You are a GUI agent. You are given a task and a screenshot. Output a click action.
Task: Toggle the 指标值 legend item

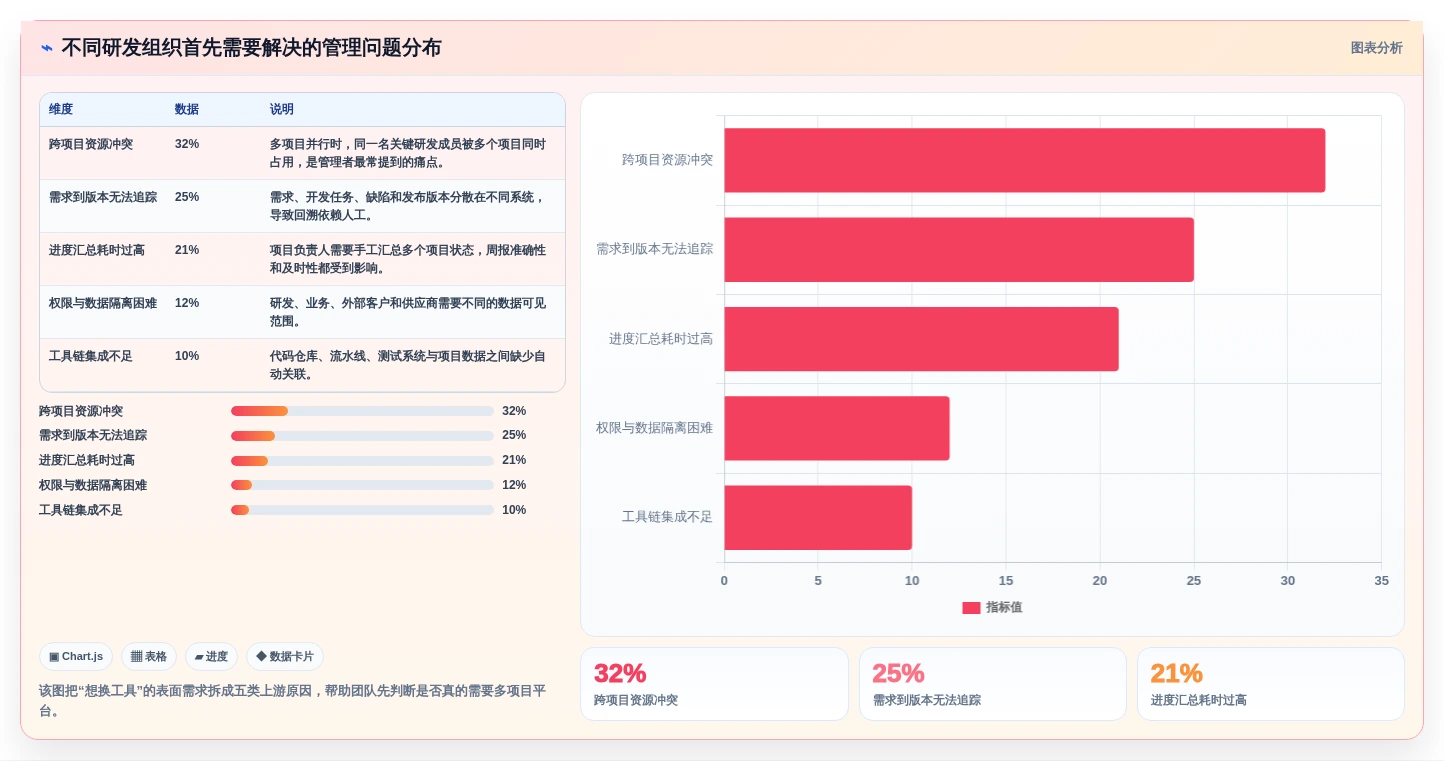click(x=992, y=607)
